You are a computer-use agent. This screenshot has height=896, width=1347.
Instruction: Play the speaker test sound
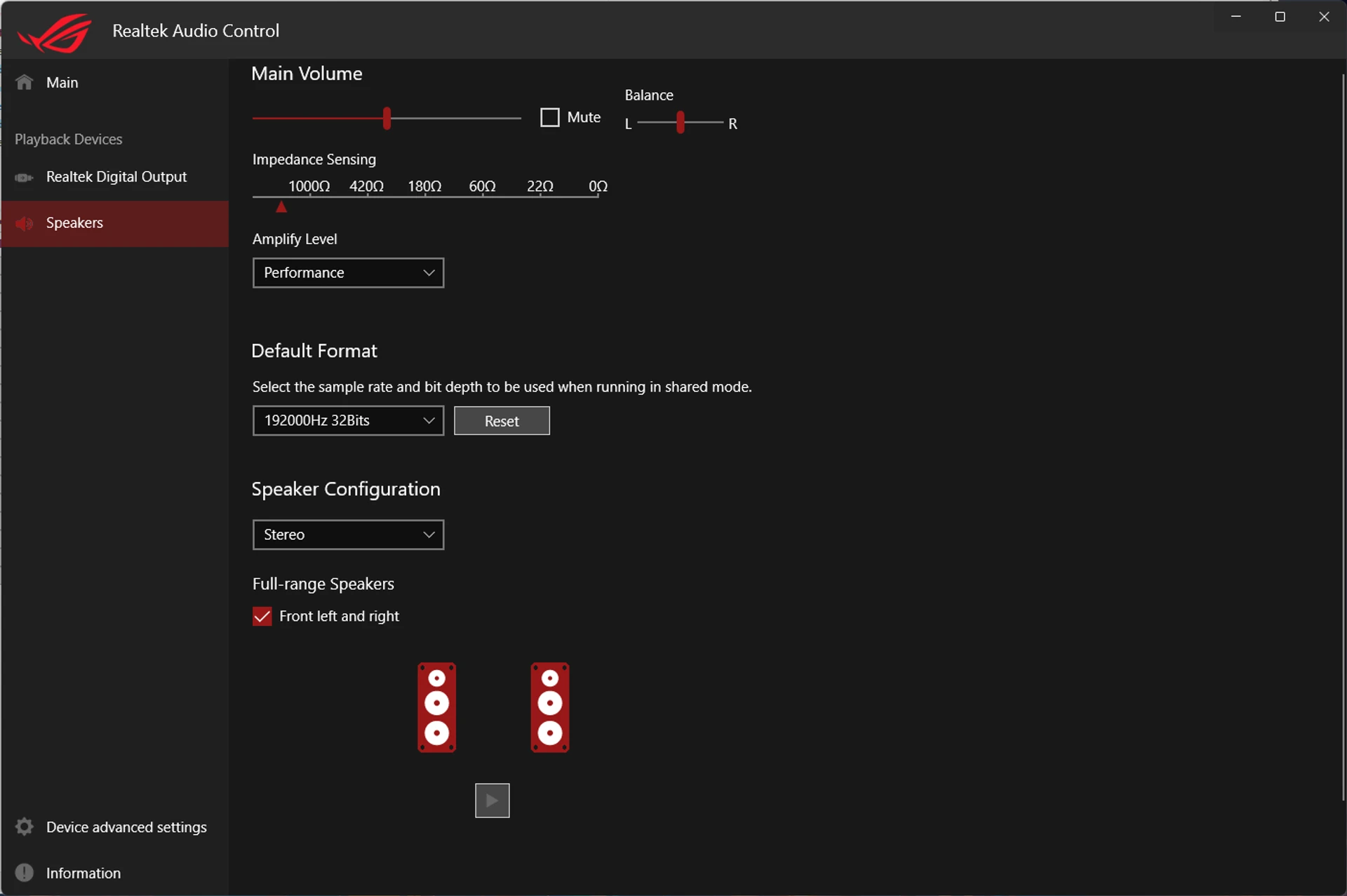click(492, 801)
